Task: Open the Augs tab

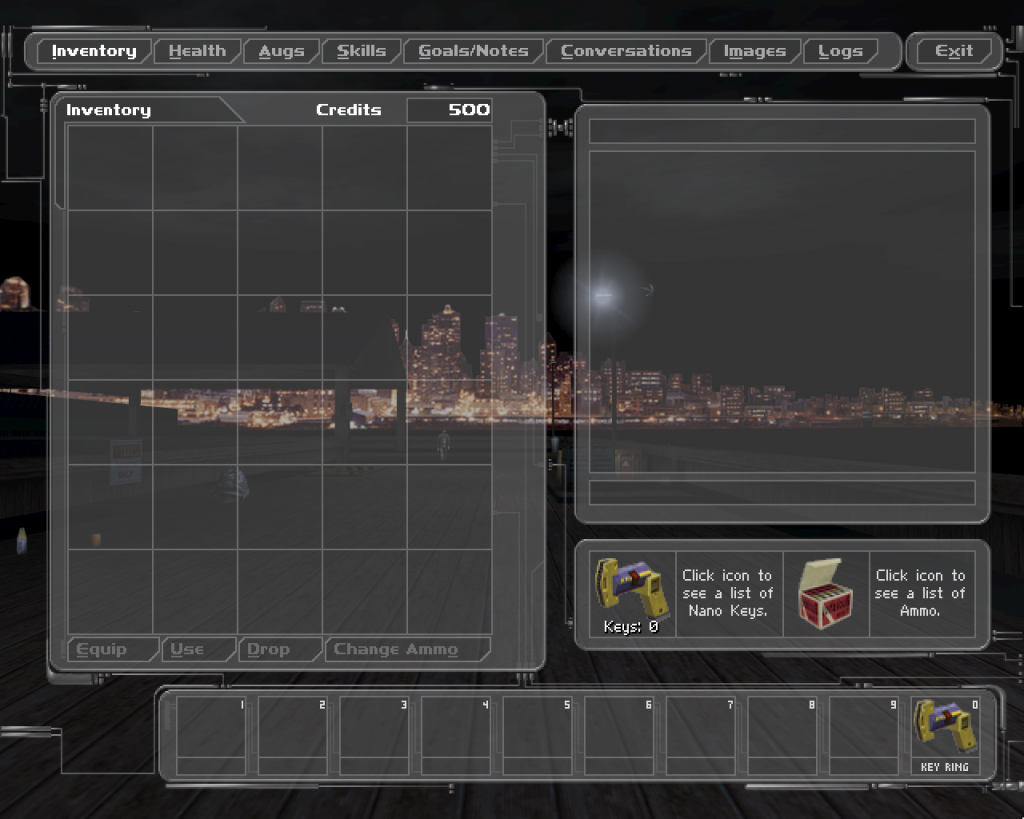Action: (x=281, y=51)
